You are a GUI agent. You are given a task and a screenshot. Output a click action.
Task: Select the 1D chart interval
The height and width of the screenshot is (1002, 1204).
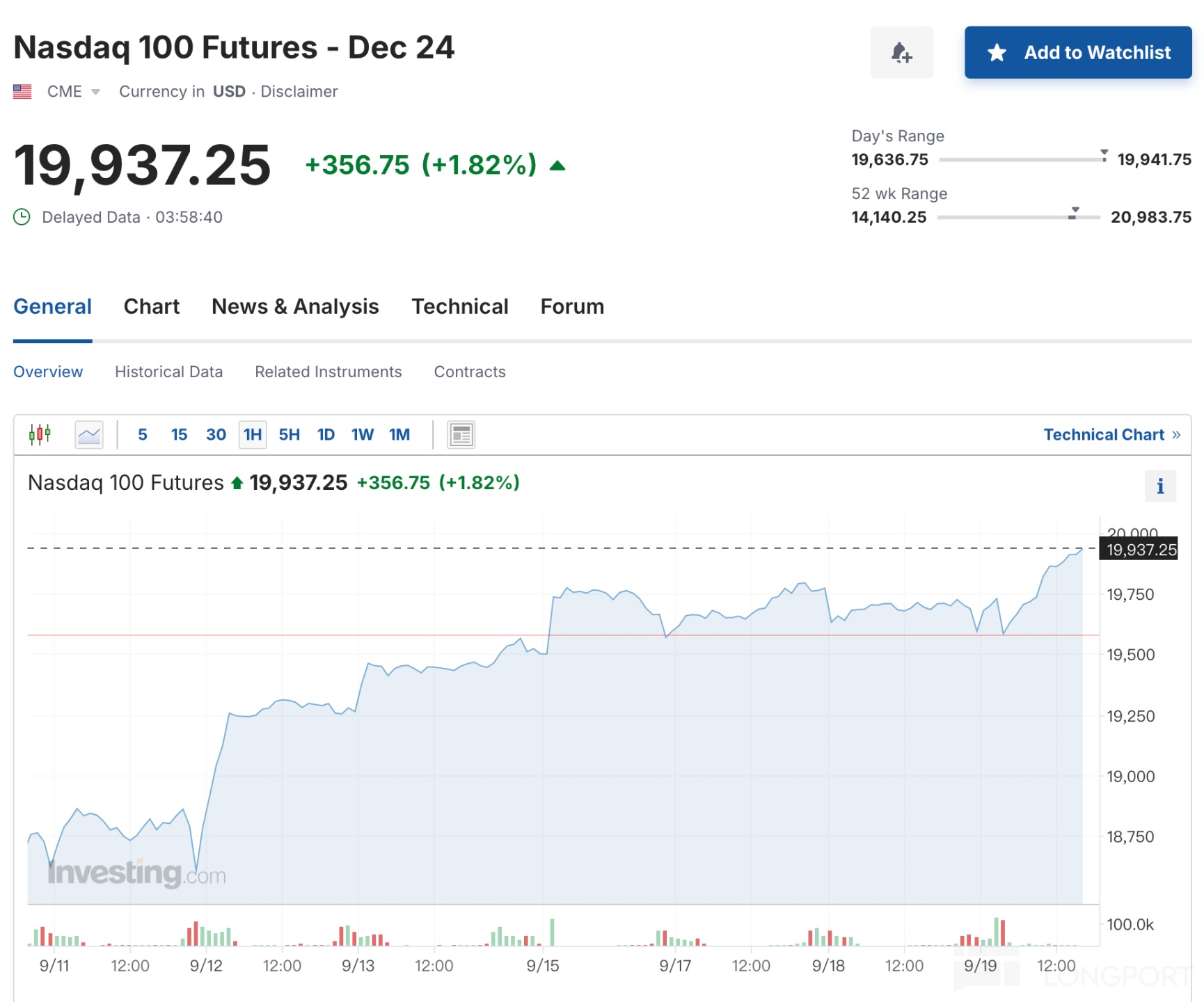326,435
